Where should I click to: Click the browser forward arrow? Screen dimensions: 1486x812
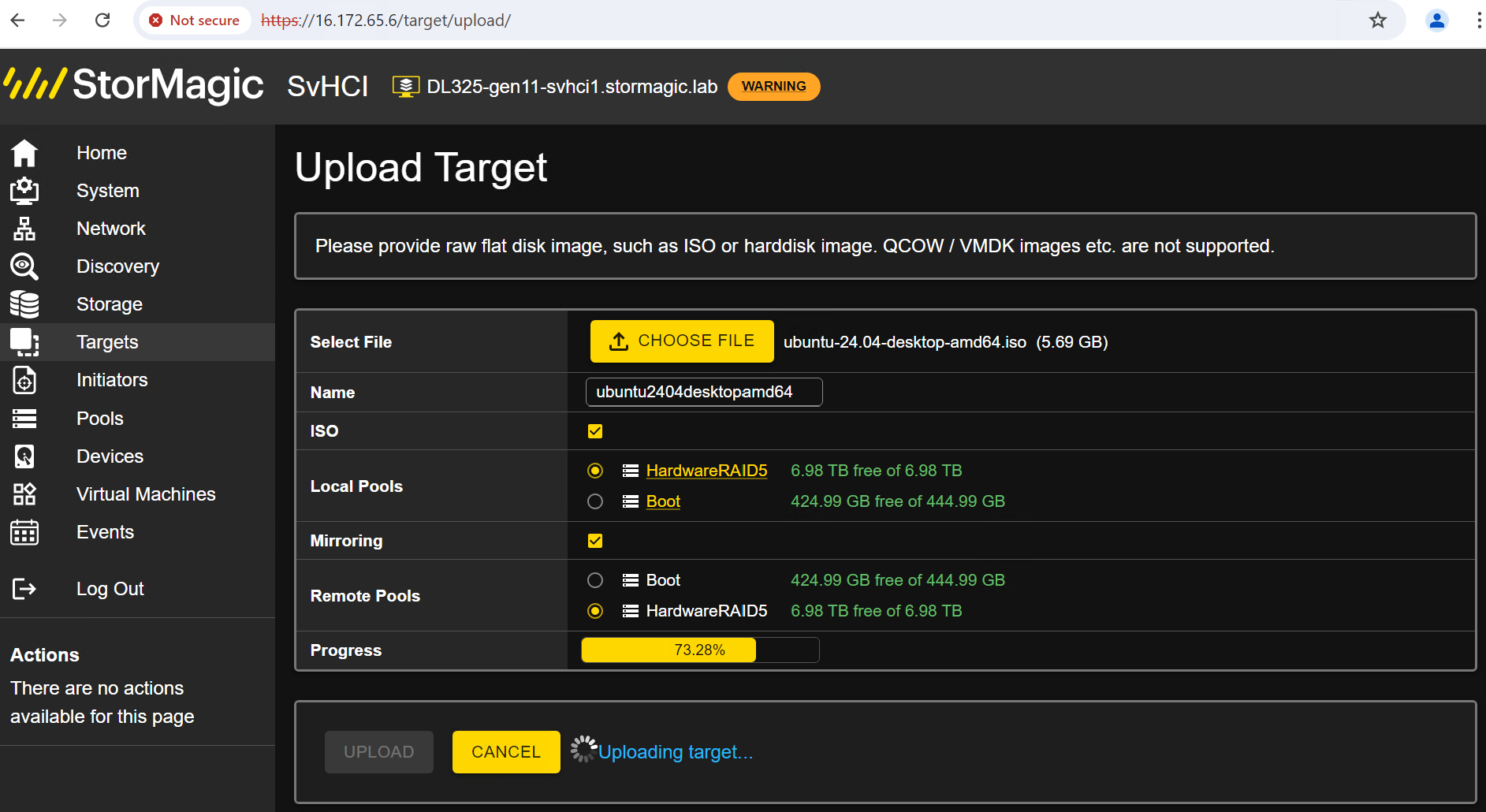[x=60, y=20]
